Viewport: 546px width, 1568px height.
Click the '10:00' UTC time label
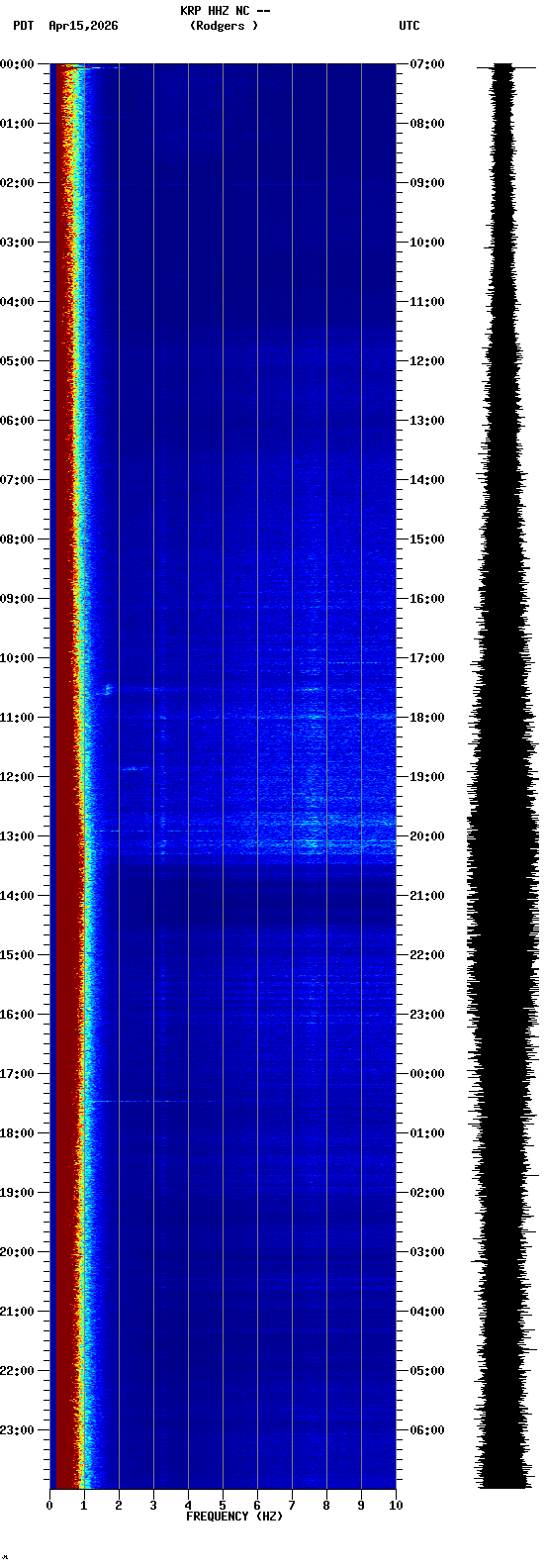pyautogui.click(x=427, y=243)
